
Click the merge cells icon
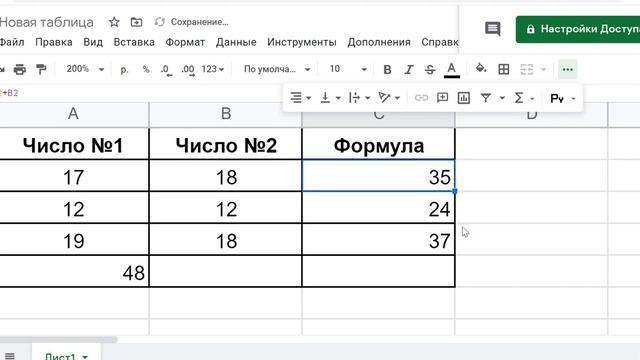click(527, 69)
